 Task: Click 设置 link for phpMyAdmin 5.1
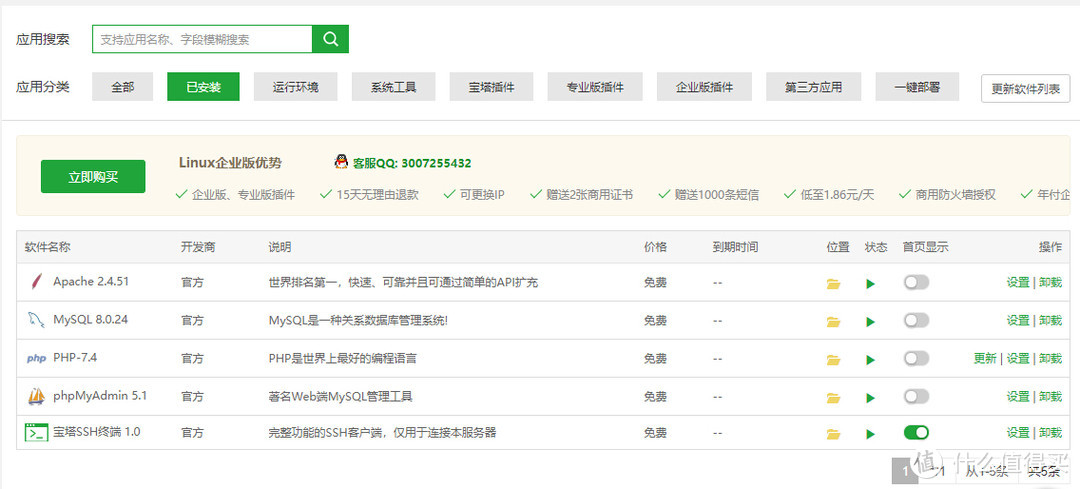(1018, 397)
